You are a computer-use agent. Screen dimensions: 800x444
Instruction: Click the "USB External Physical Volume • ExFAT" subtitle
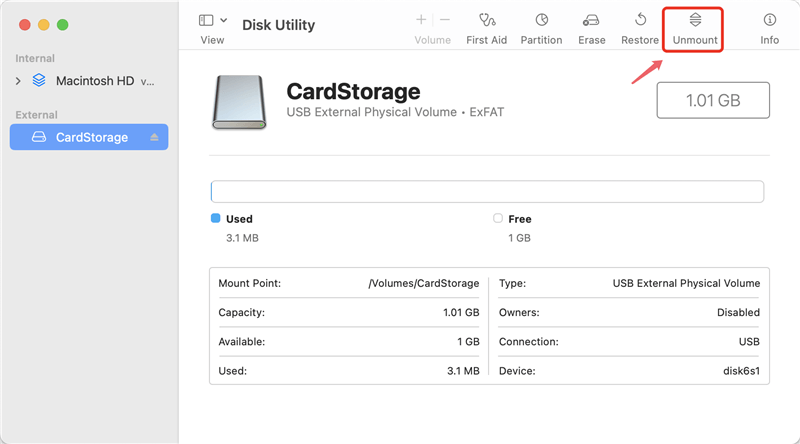(x=395, y=112)
